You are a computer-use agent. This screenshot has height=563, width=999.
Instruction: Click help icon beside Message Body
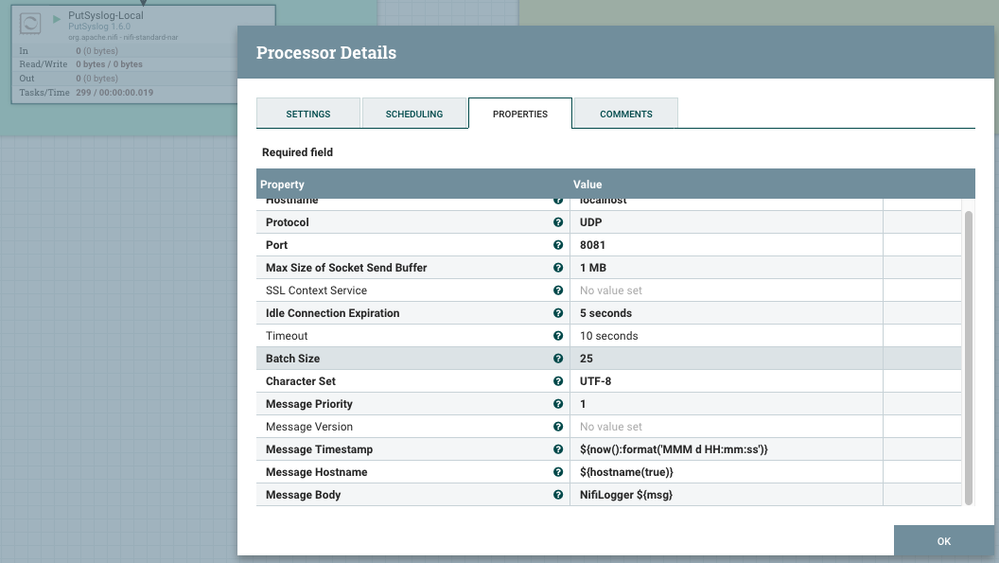coord(558,495)
